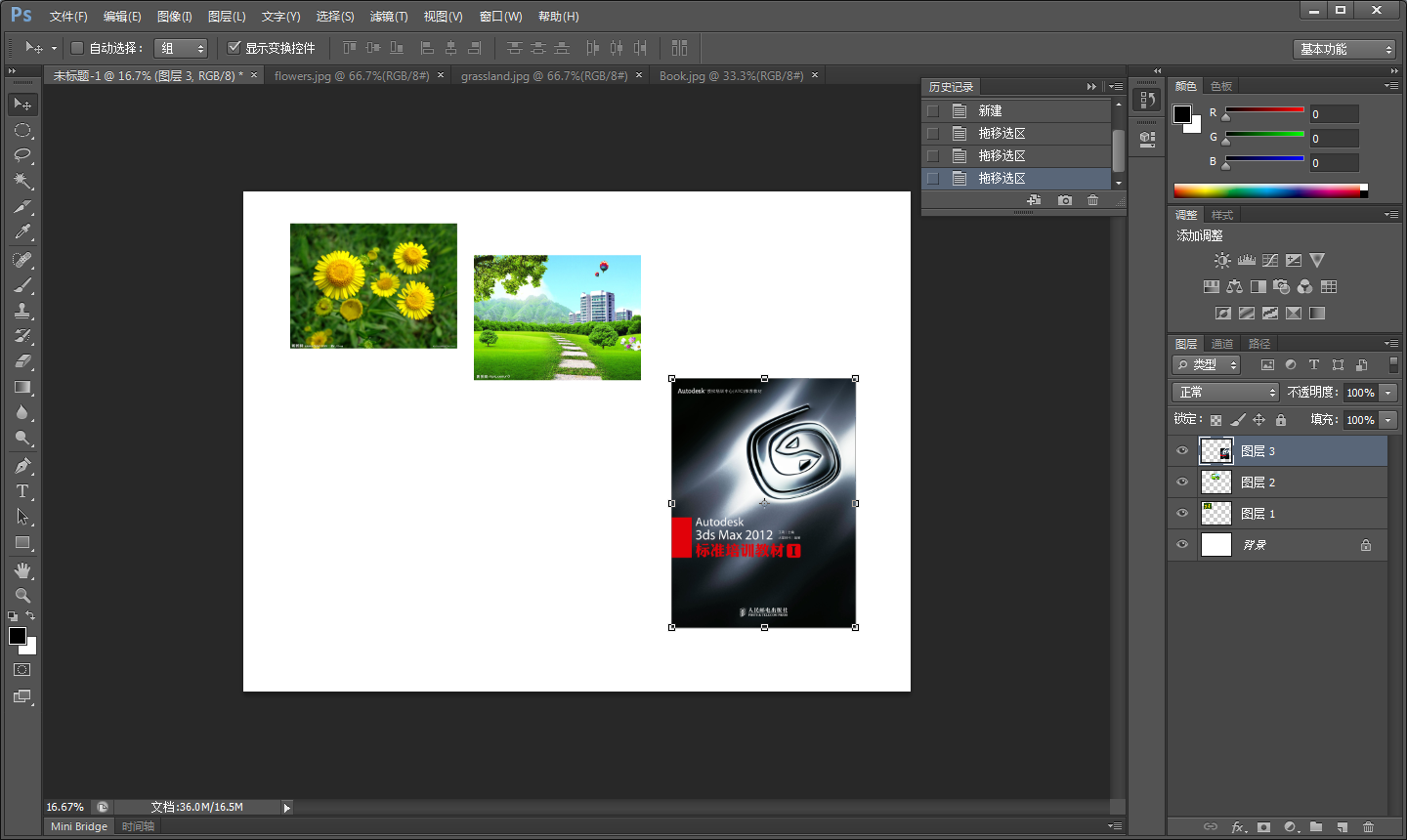The image size is (1407, 840).
Task: Hide layer 图层 3
Action: 1182,451
